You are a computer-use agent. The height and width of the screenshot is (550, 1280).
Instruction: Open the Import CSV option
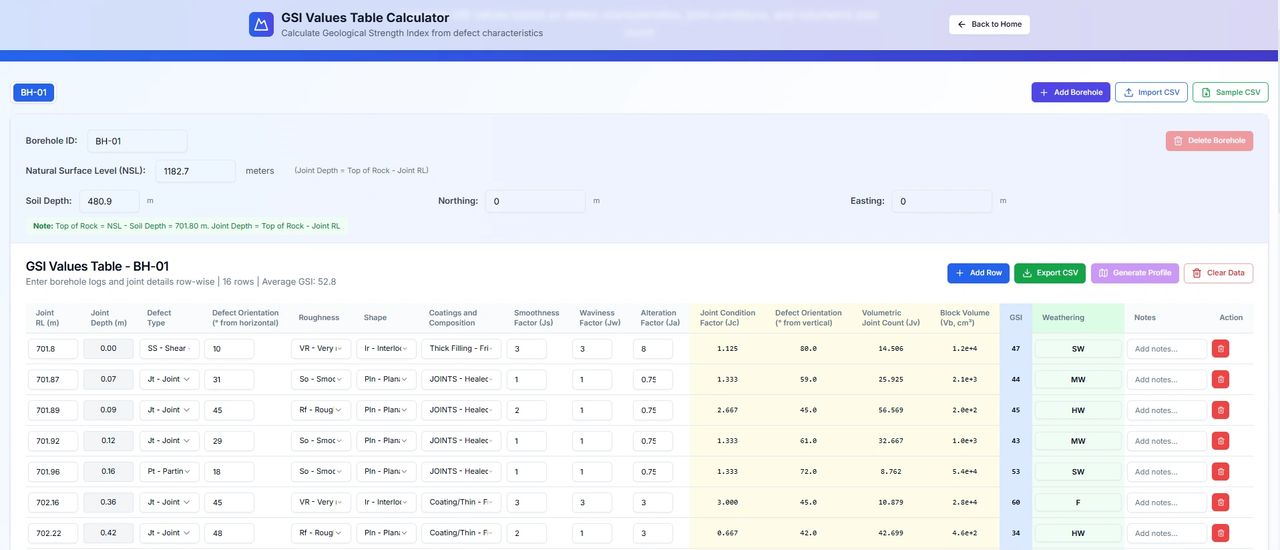coord(1151,92)
